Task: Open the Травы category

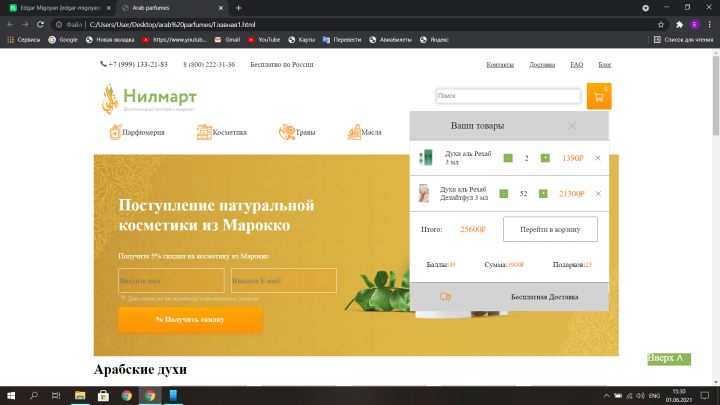Action: [x=297, y=132]
